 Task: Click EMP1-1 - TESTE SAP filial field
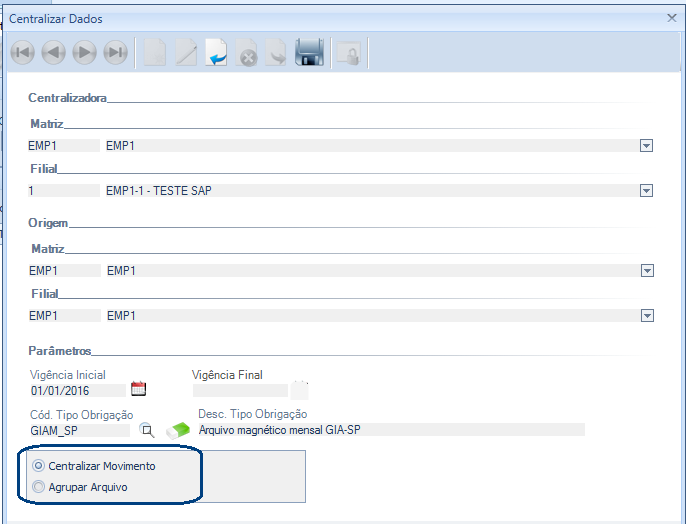pyautogui.click(x=372, y=191)
